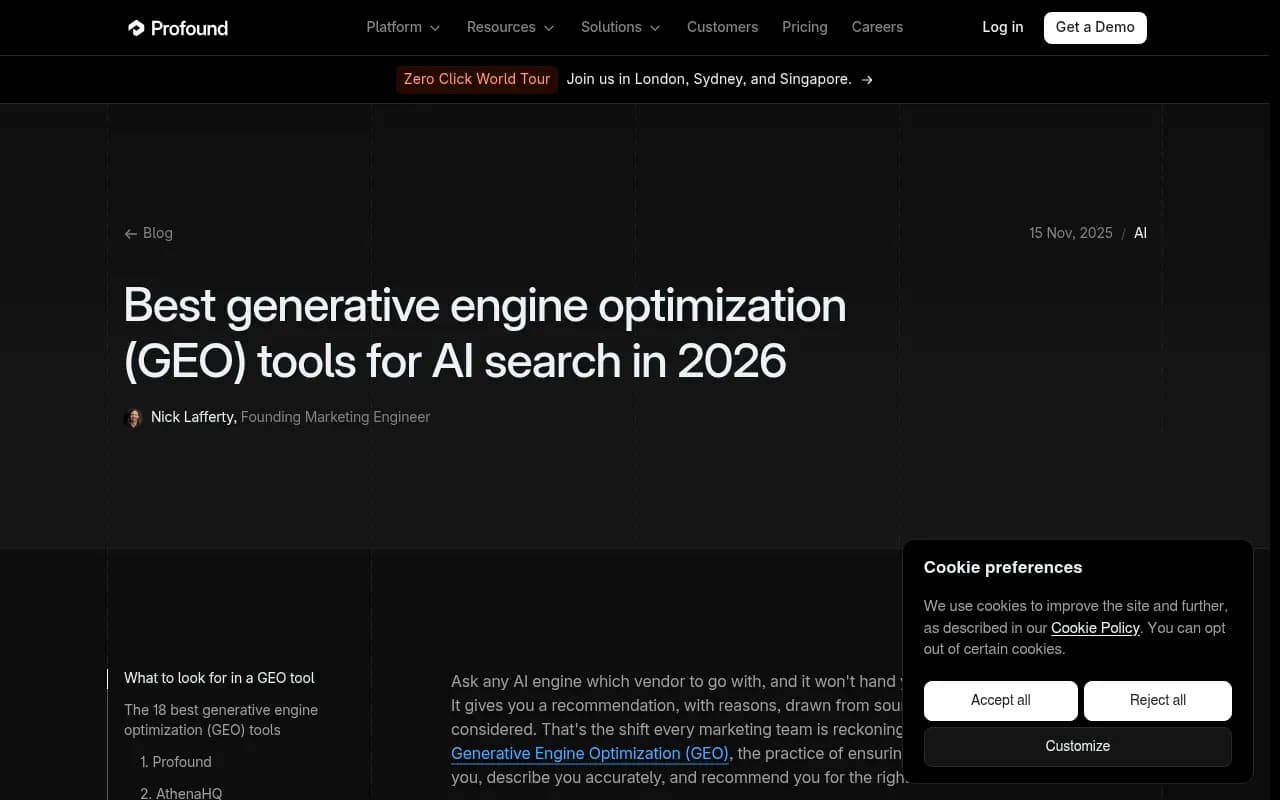Click Nick Lafferty's avatar photo
Viewport: 1280px width, 800px height.
coord(133,418)
